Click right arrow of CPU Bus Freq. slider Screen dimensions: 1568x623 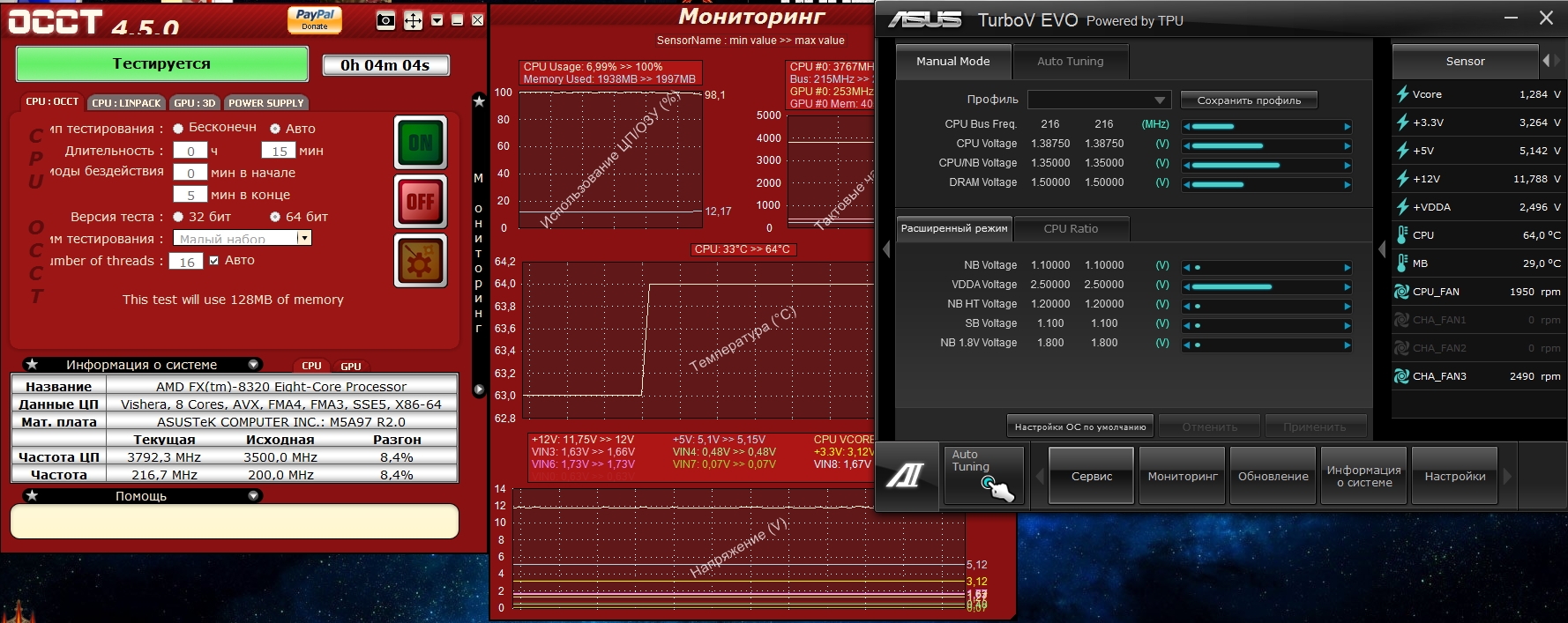[1348, 127]
